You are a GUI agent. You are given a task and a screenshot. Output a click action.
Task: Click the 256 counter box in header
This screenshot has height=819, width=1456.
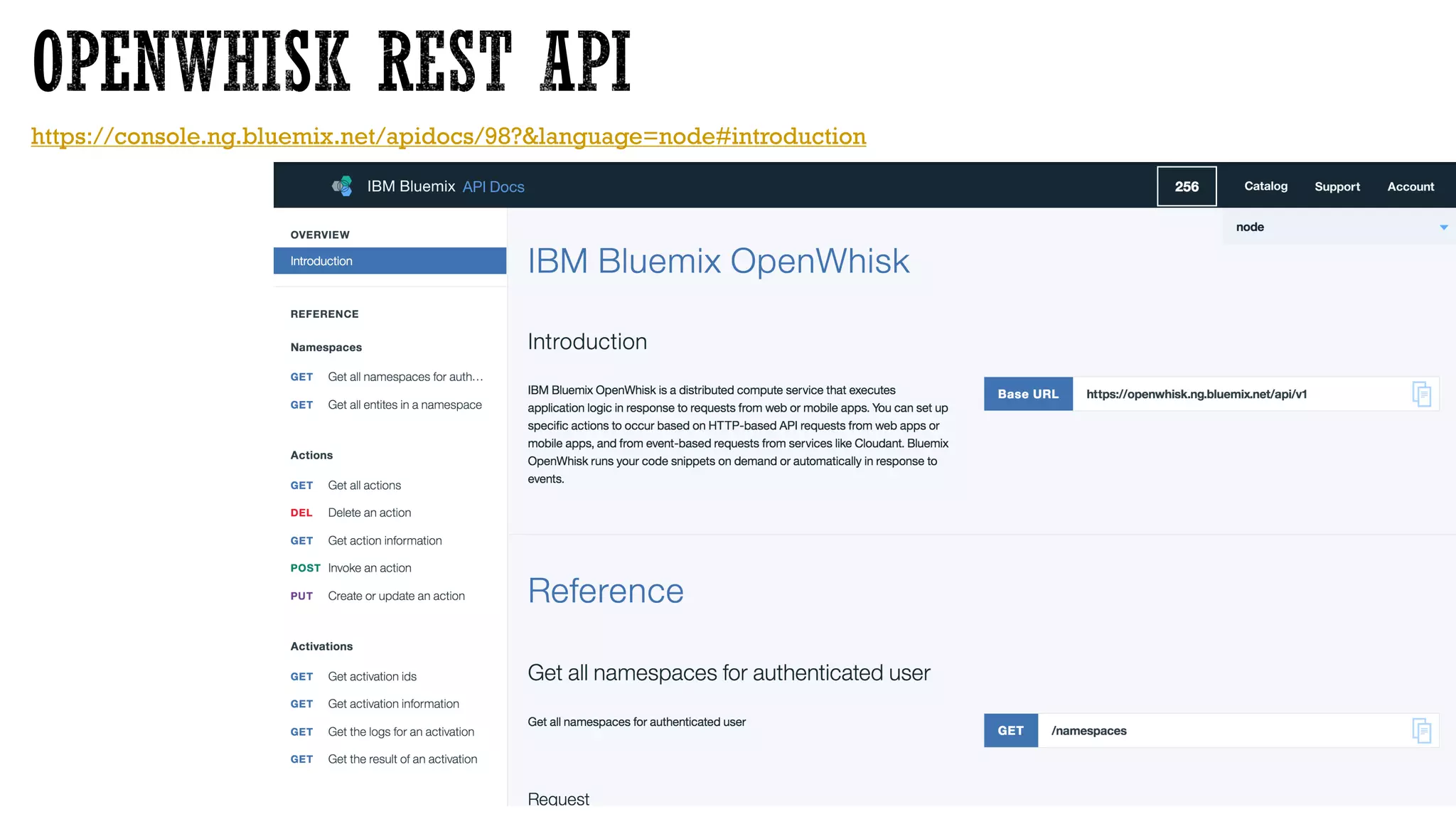1187,186
